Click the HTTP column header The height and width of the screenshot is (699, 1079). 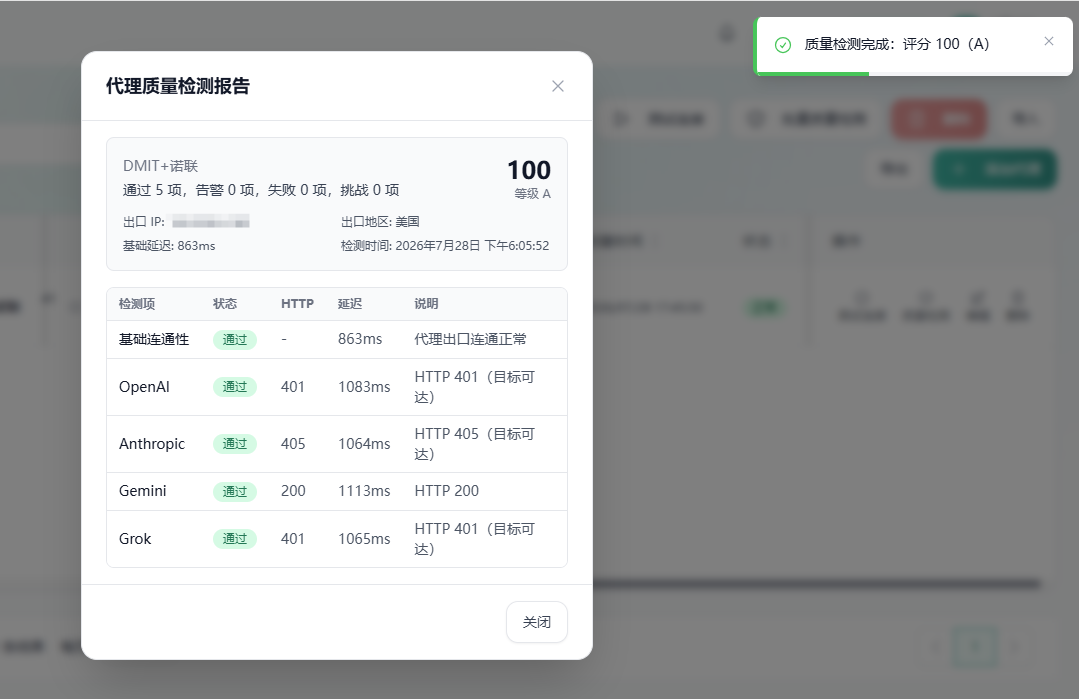tap(297, 303)
